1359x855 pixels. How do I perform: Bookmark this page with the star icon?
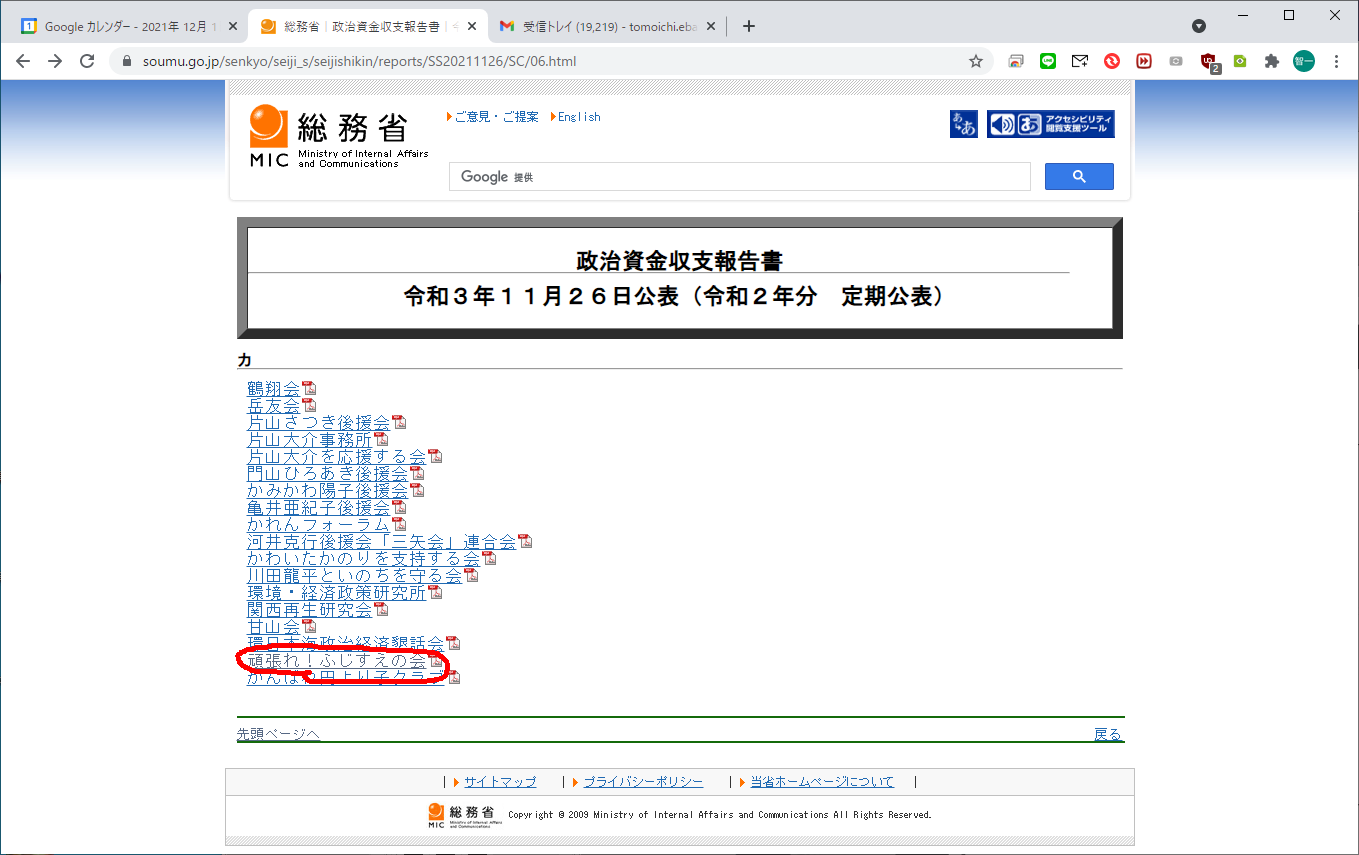[975, 61]
